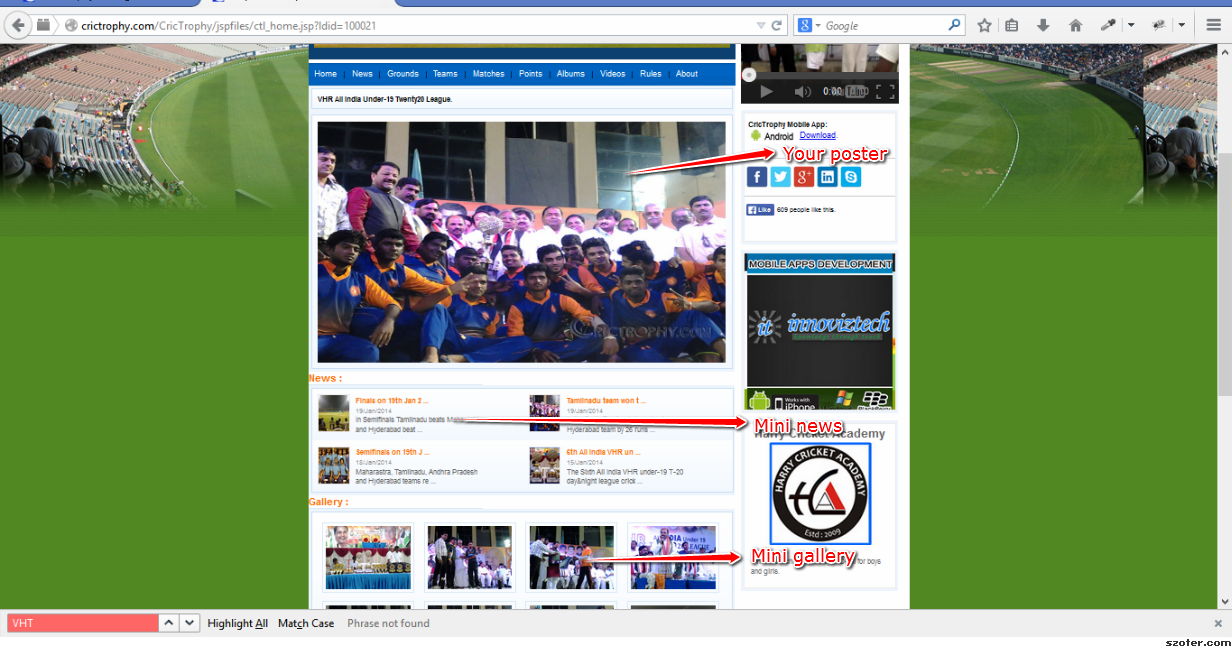Open the 'Finals on 19th Jan' news link
The image size is (1232, 648).
[391, 401]
